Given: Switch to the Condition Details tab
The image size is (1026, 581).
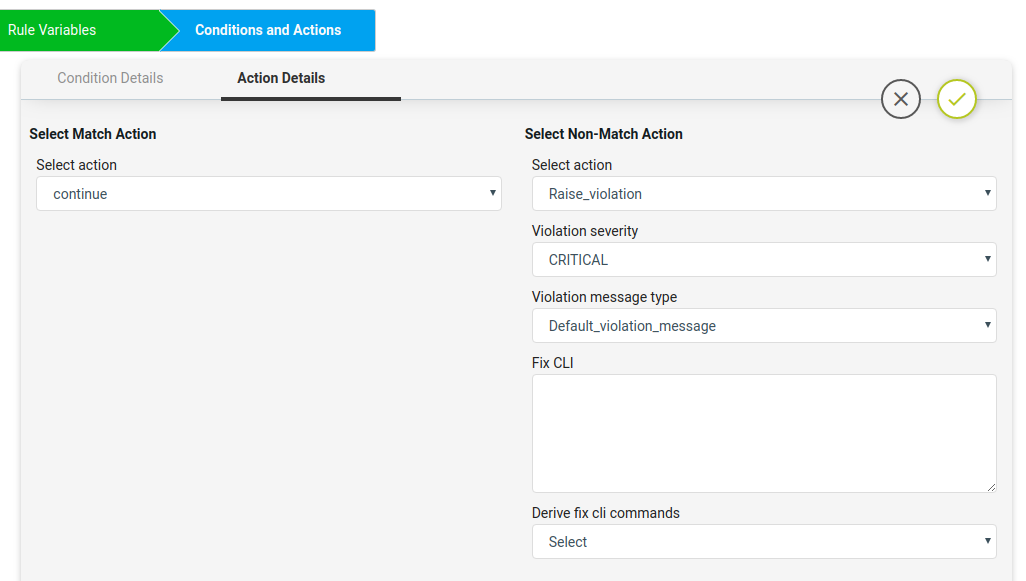Looking at the screenshot, I should (x=110, y=78).
